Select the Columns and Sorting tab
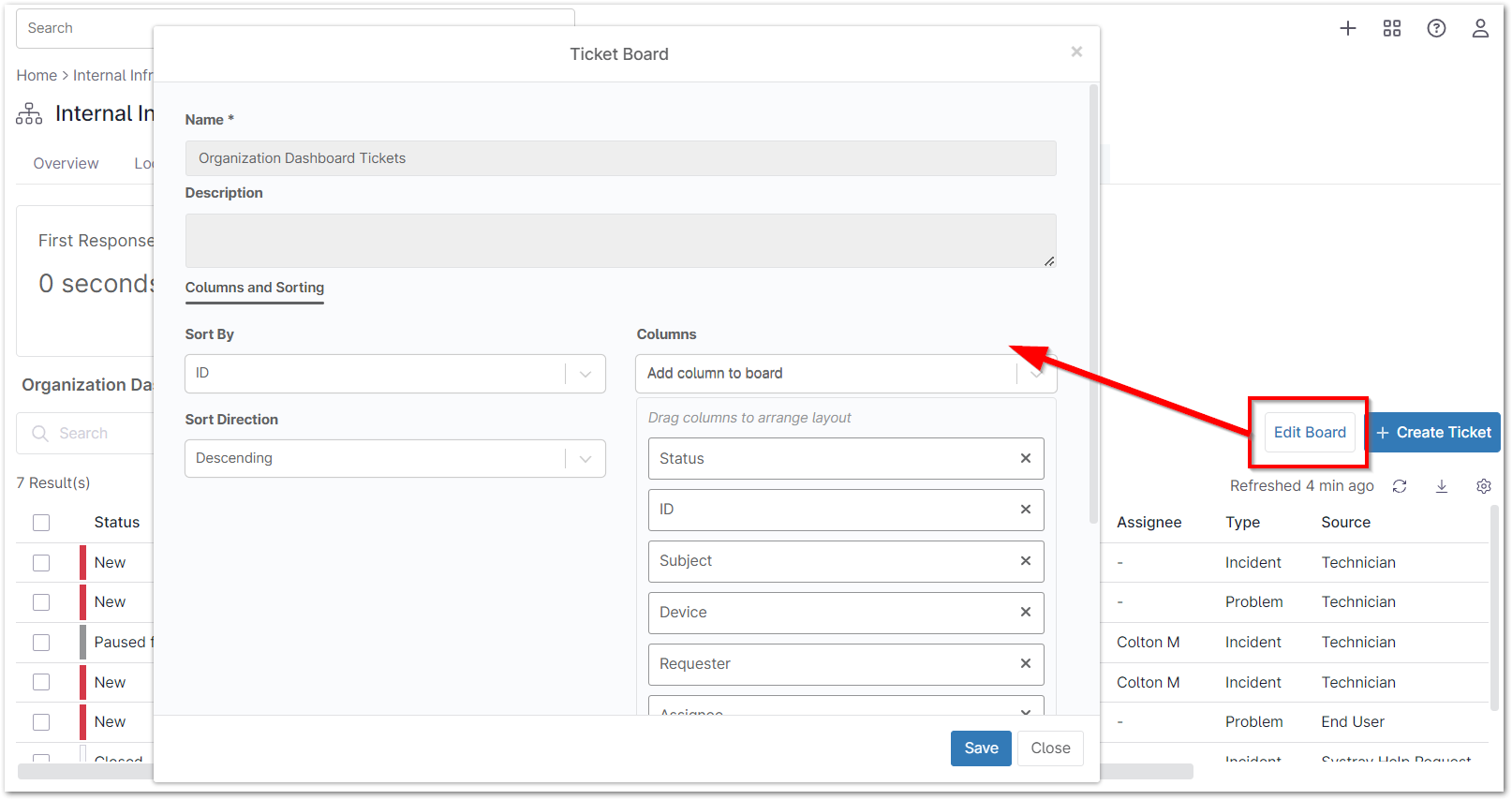 pyautogui.click(x=254, y=288)
